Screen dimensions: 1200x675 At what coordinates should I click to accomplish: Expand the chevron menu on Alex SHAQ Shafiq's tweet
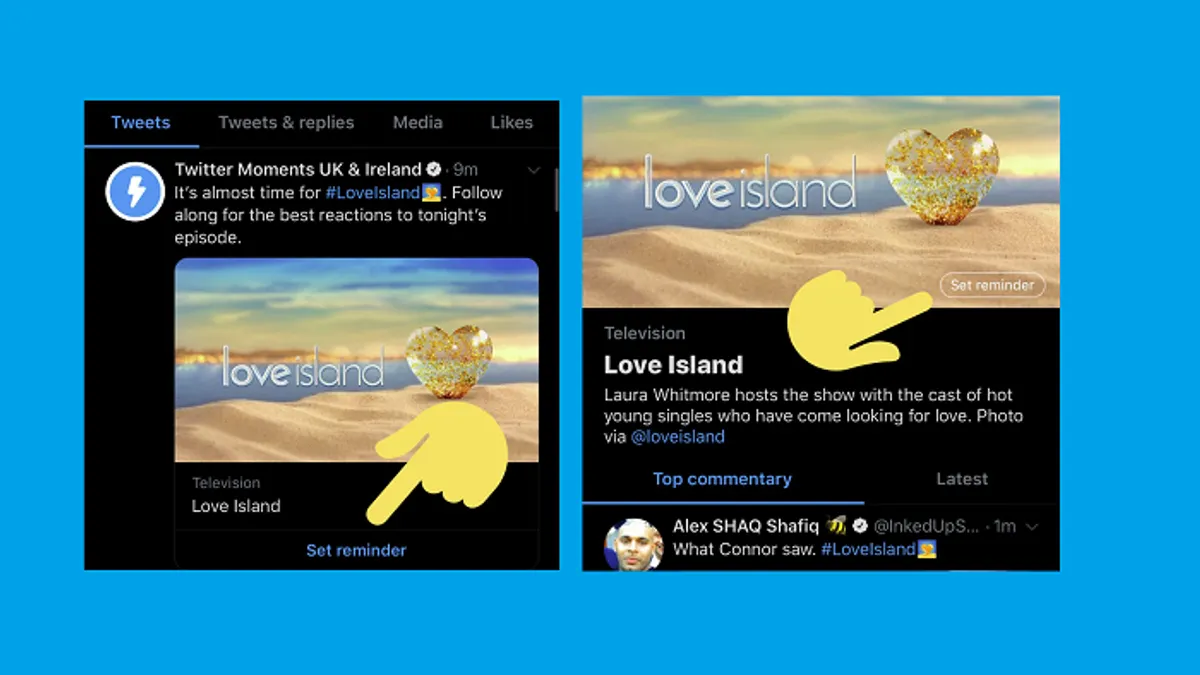(1033, 526)
